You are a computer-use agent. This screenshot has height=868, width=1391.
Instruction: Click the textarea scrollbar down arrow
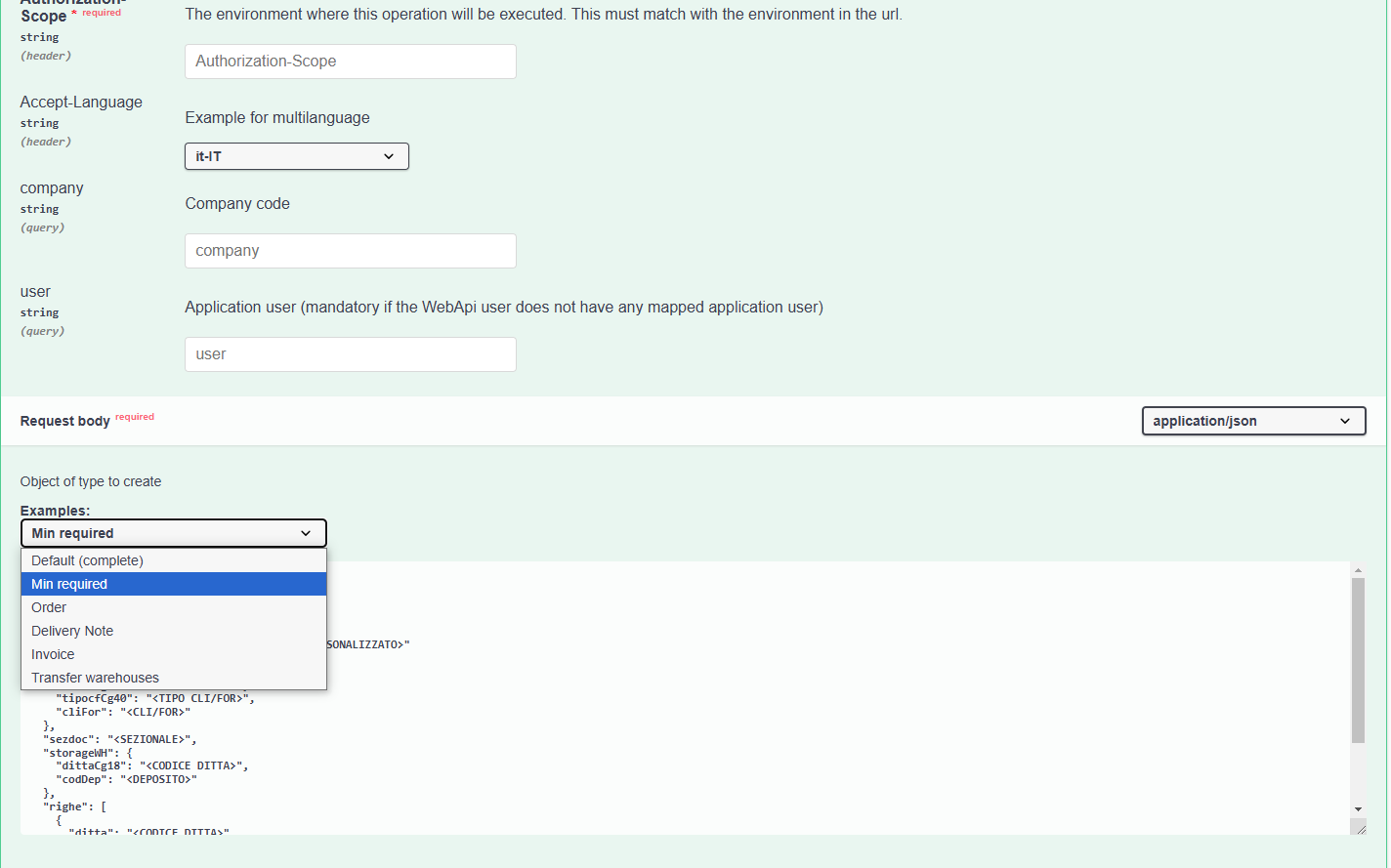tap(1358, 809)
